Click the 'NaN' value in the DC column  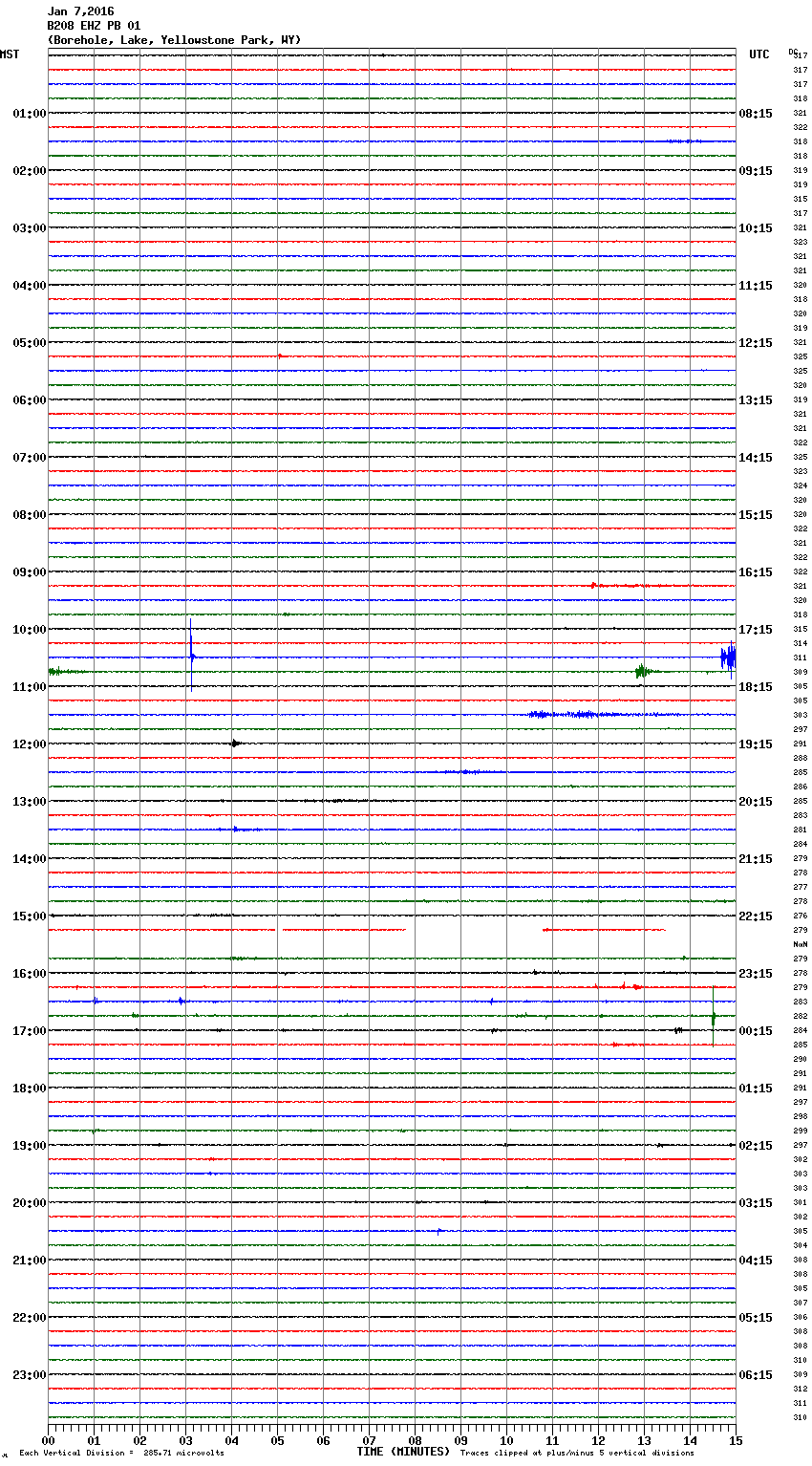[801, 944]
